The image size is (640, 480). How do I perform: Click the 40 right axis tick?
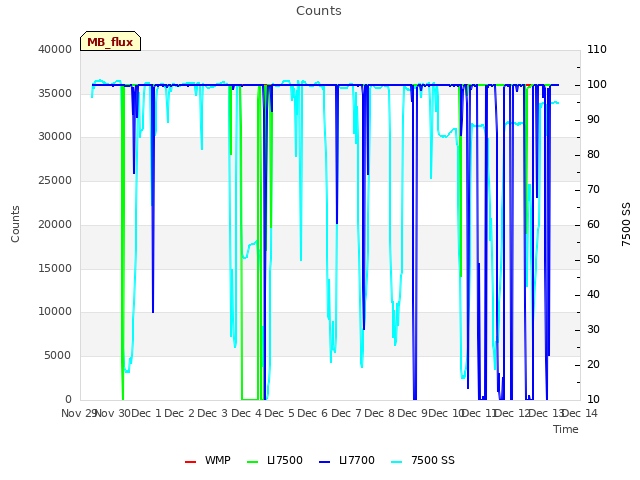(x=593, y=295)
